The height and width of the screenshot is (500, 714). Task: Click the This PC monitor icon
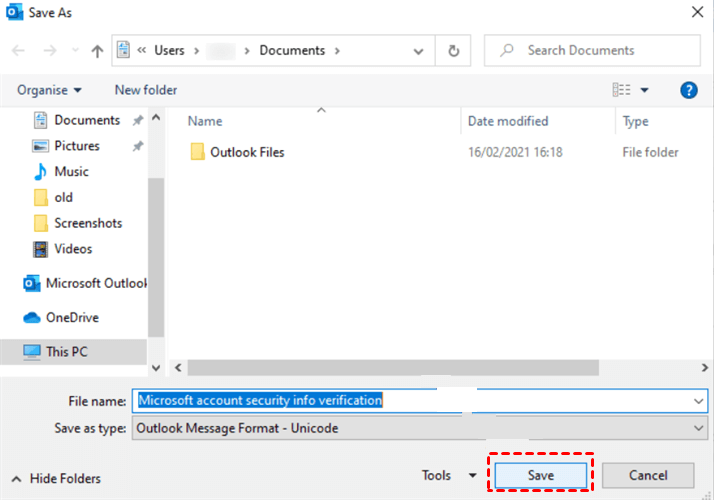pyautogui.click(x=32, y=352)
